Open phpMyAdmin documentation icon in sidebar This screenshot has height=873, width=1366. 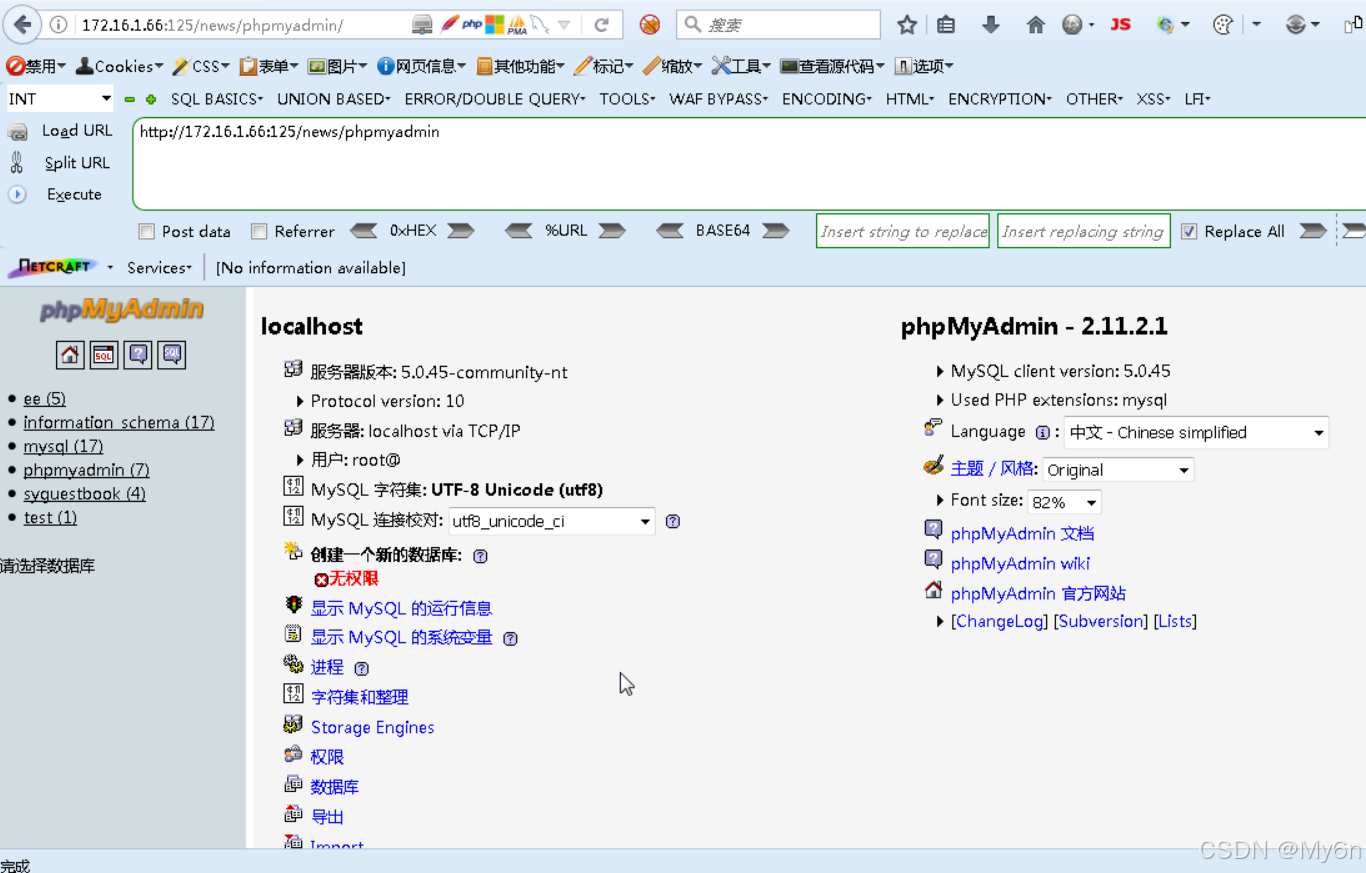(138, 354)
